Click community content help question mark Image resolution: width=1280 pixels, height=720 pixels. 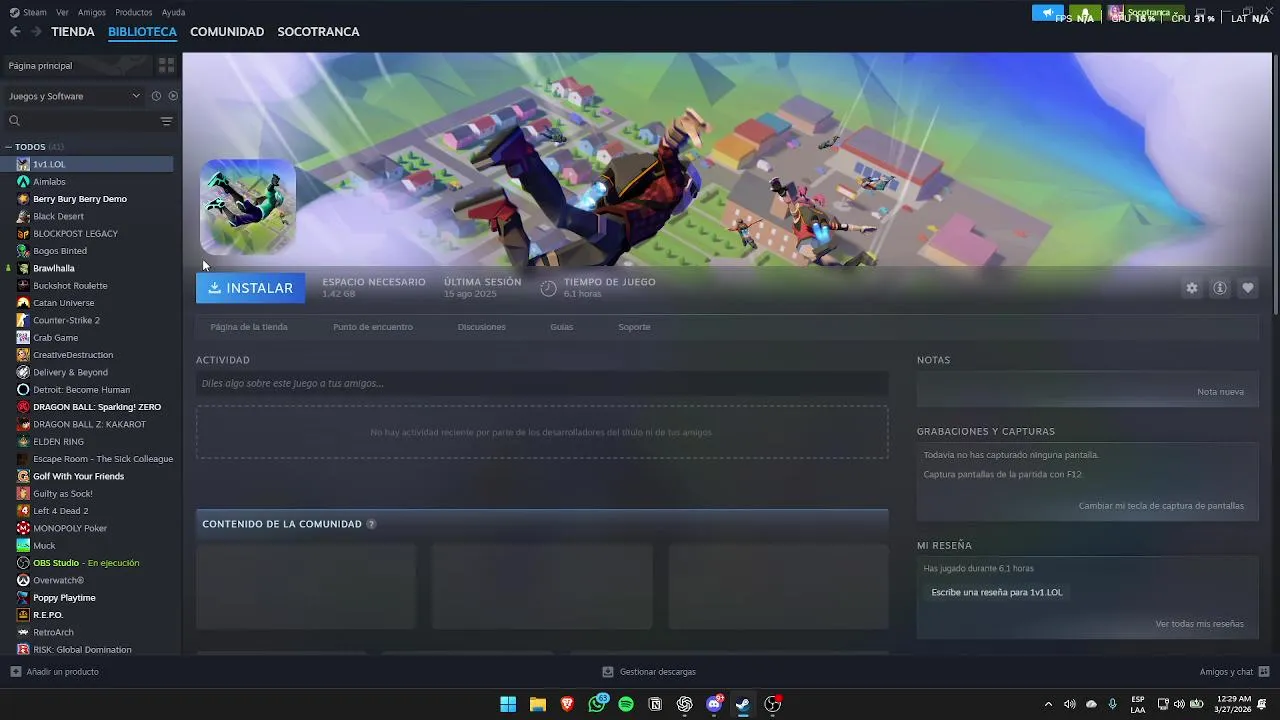371,524
